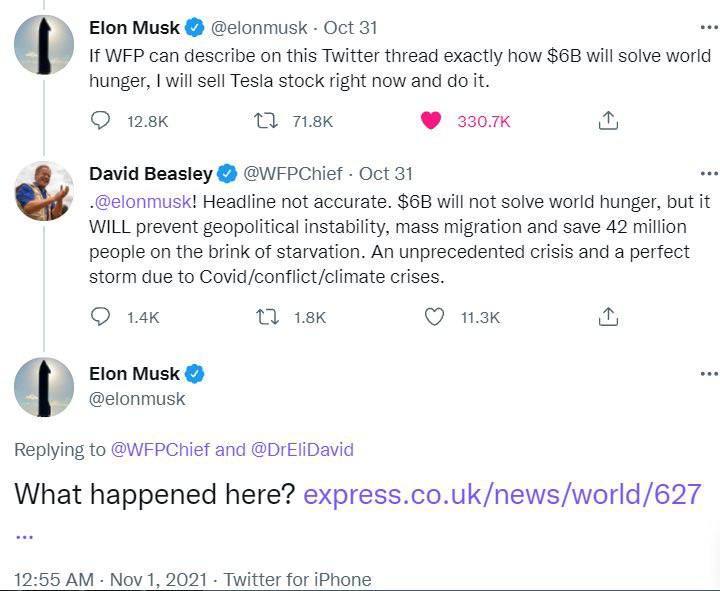
Task: Open the David Beasley display name
Action: point(150,174)
